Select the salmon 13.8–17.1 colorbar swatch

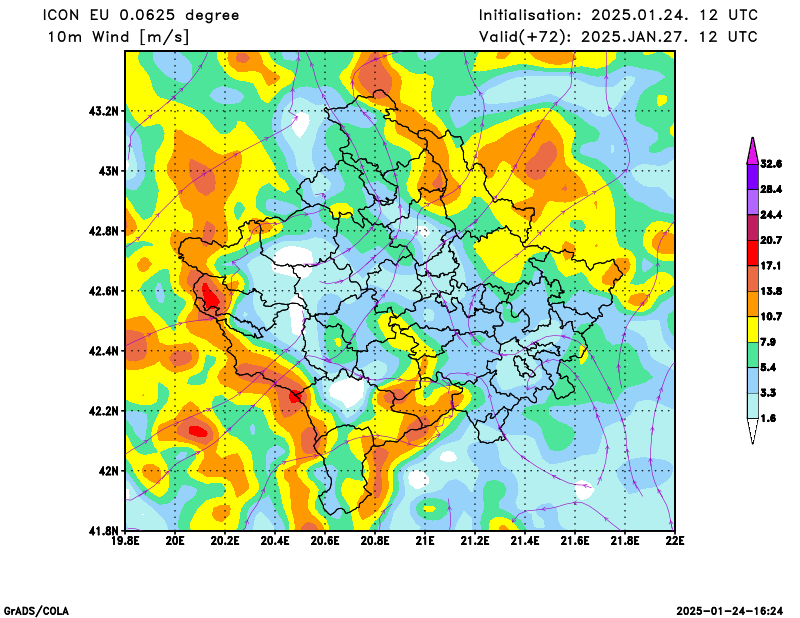pyautogui.click(x=753, y=279)
